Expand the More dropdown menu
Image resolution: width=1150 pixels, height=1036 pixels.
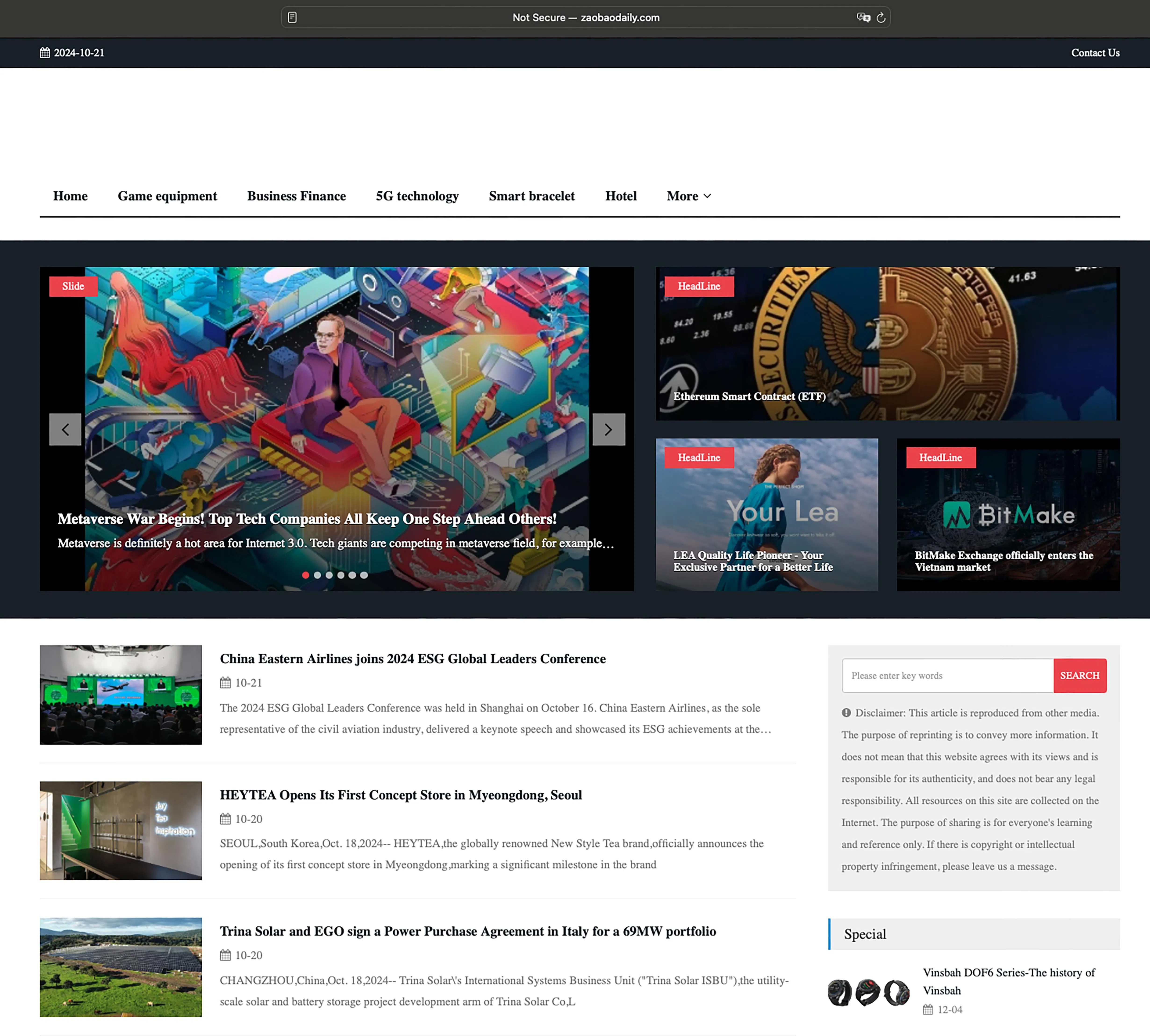click(x=688, y=196)
